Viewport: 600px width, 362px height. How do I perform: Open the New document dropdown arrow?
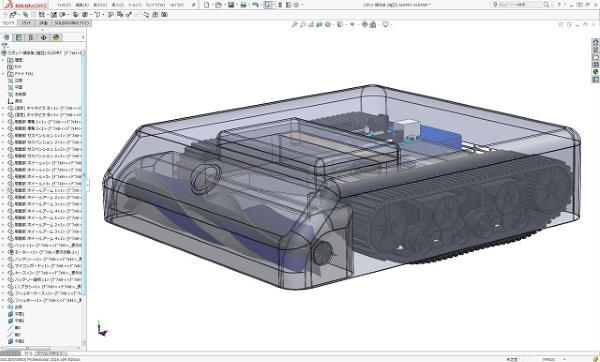point(212,5)
